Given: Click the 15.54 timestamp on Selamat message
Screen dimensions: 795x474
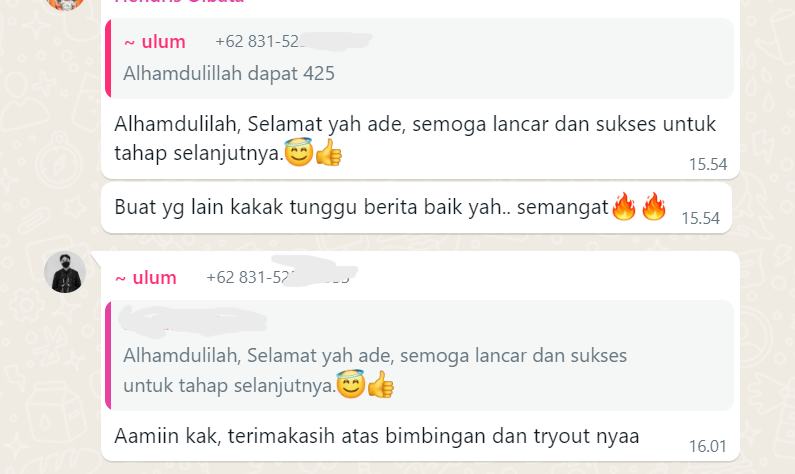Looking at the screenshot, I should [x=708, y=164].
